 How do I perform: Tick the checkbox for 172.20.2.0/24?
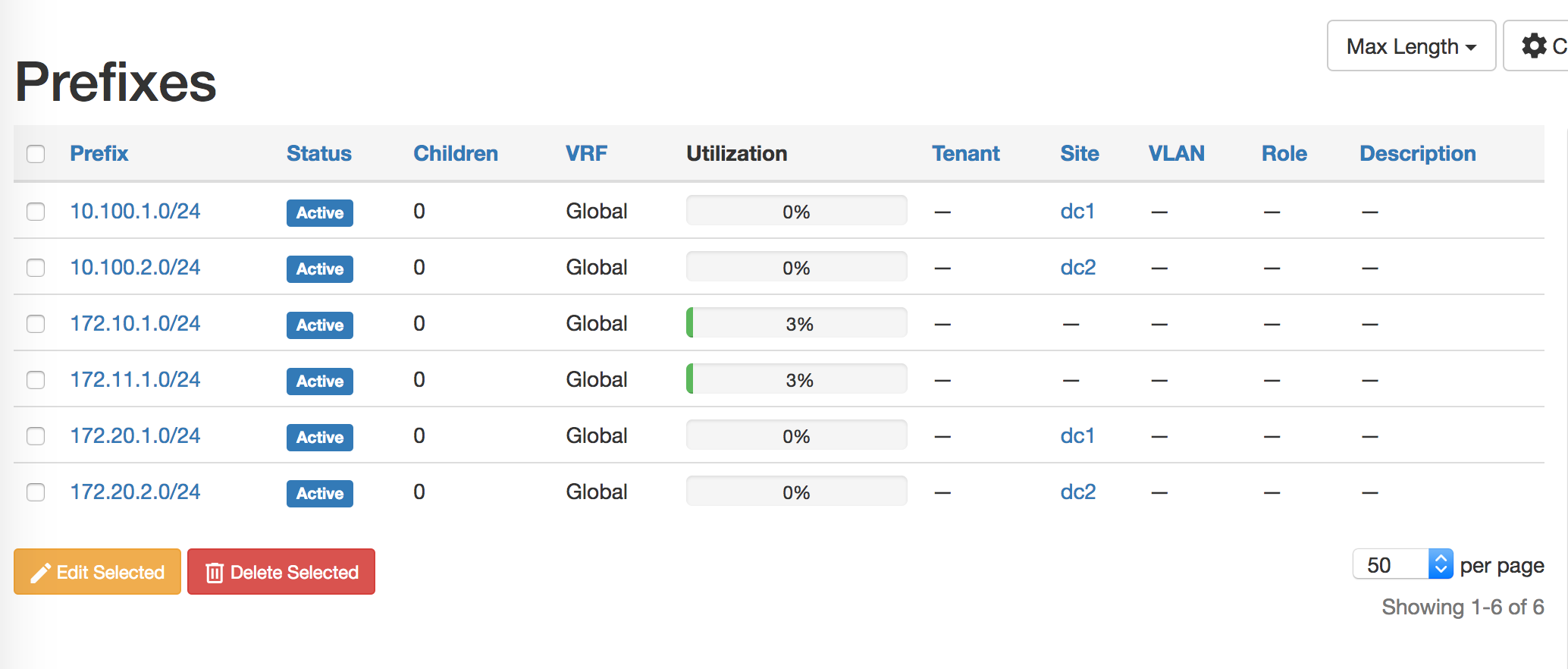click(36, 492)
